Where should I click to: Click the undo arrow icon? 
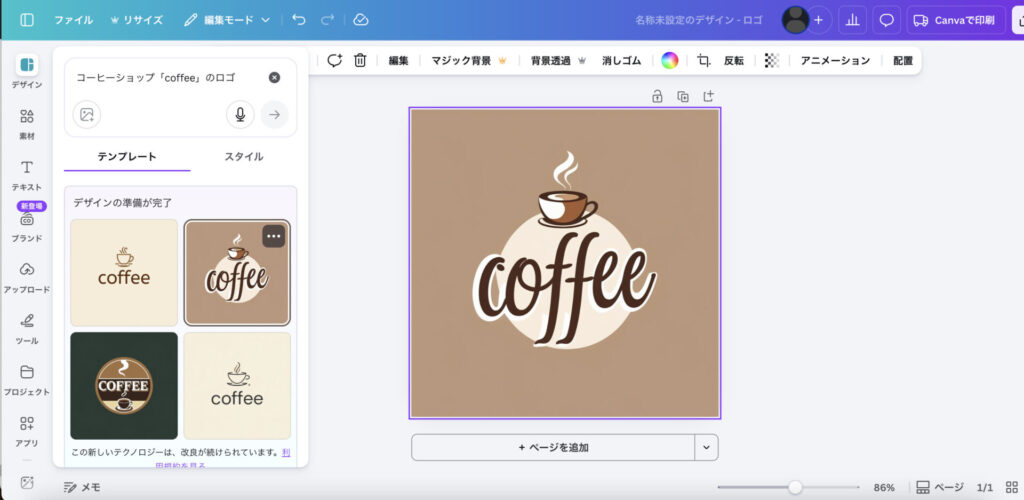pyautogui.click(x=300, y=20)
